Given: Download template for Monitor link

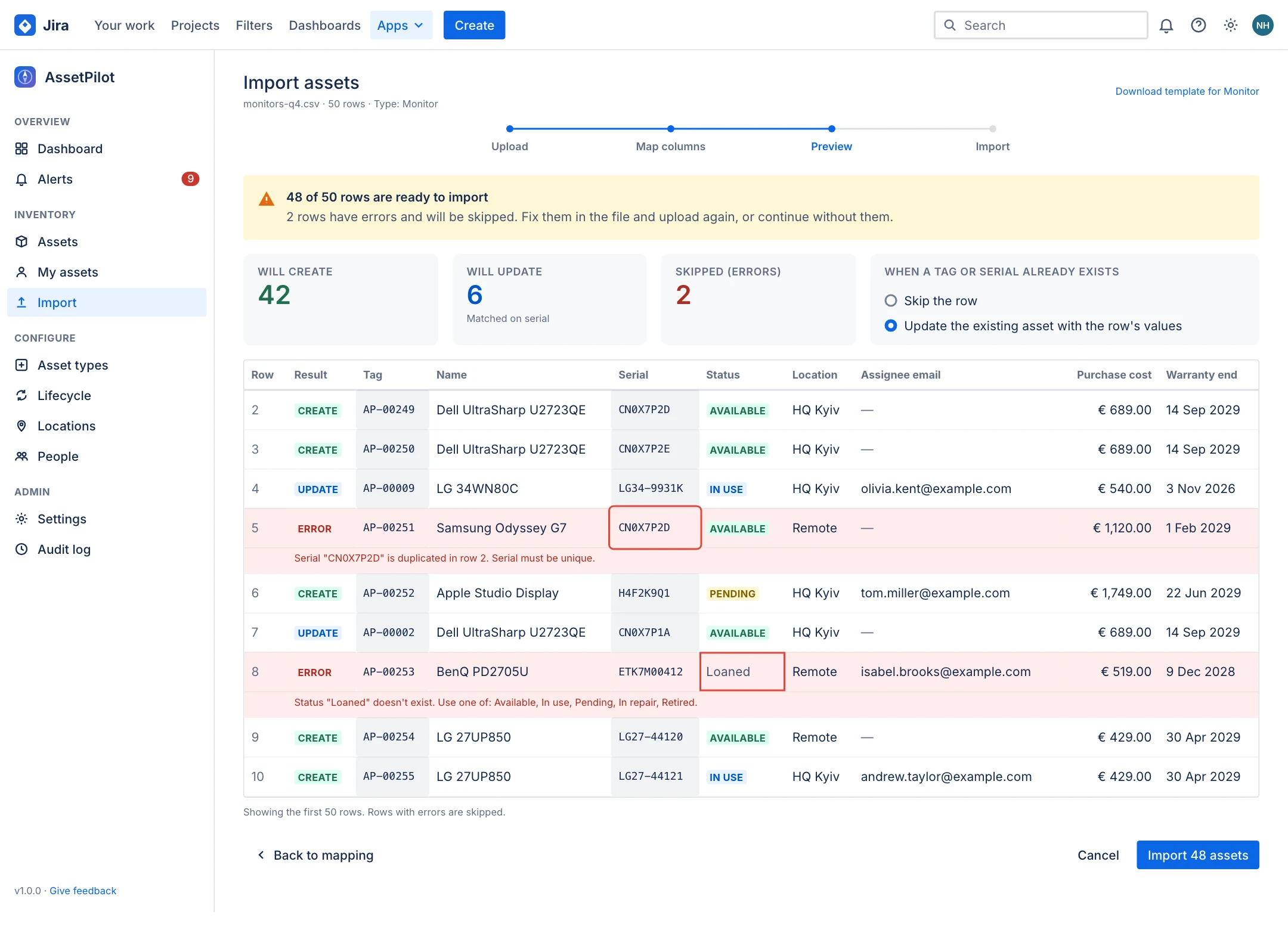Looking at the screenshot, I should coord(1187,91).
